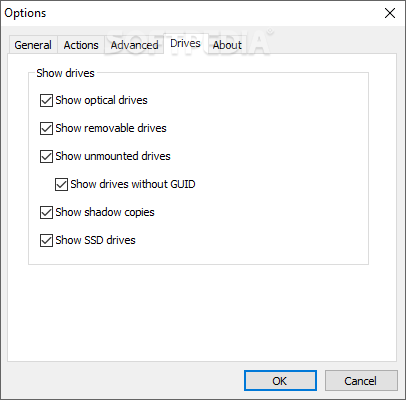Viewport: 406px width, 400px height.
Task: Toggle Show SSD drives checkbox
Action: click(46, 240)
